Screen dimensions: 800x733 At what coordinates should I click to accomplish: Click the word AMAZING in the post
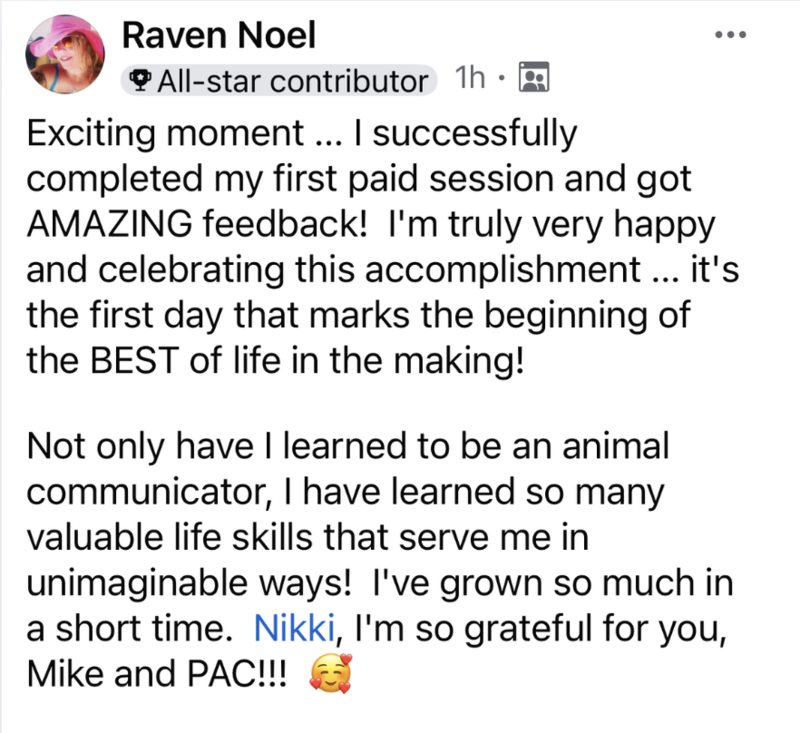tap(110, 224)
